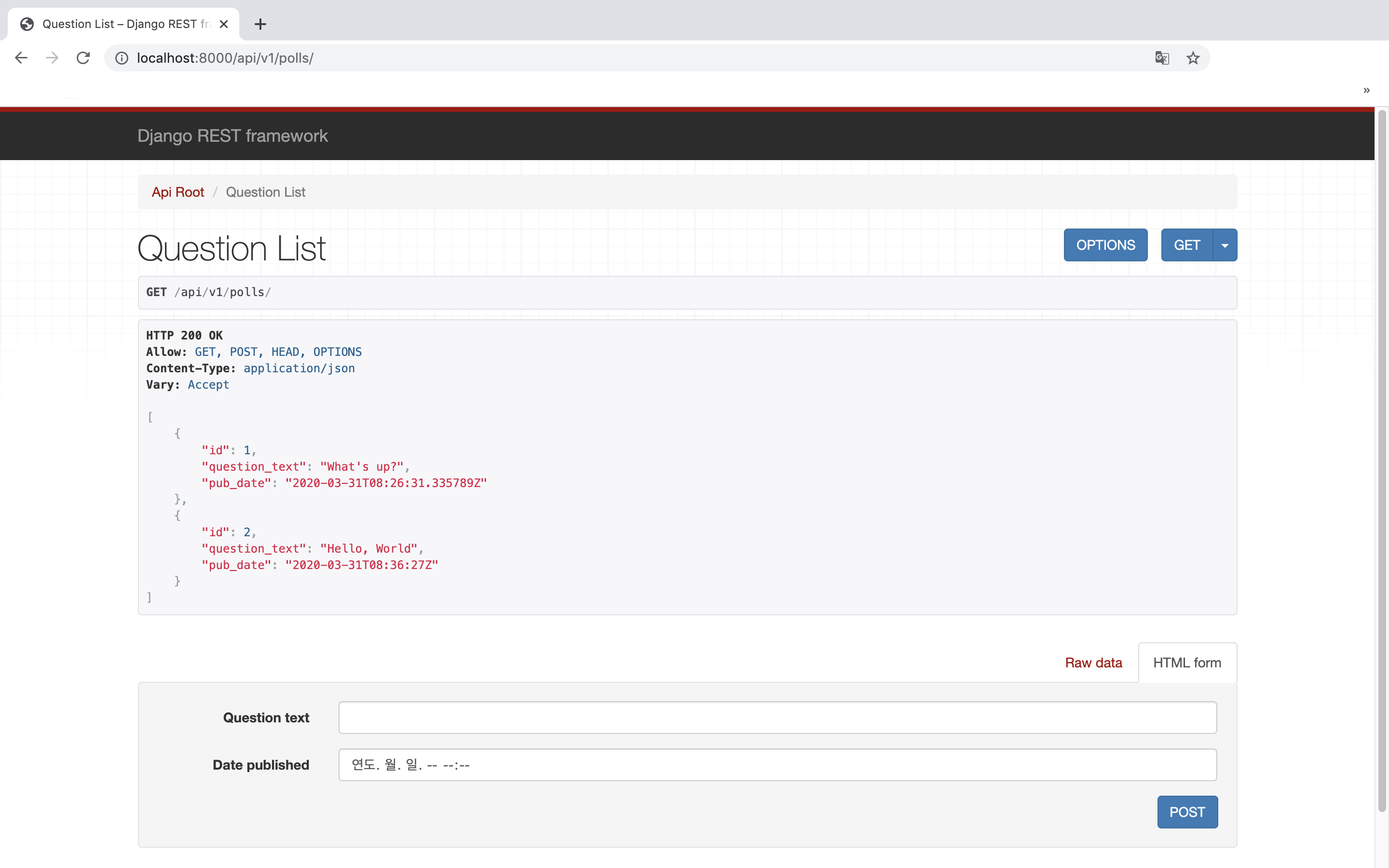Screen dimensions: 1389x868
Task: Select the HTML form tab
Action: [1186, 663]
